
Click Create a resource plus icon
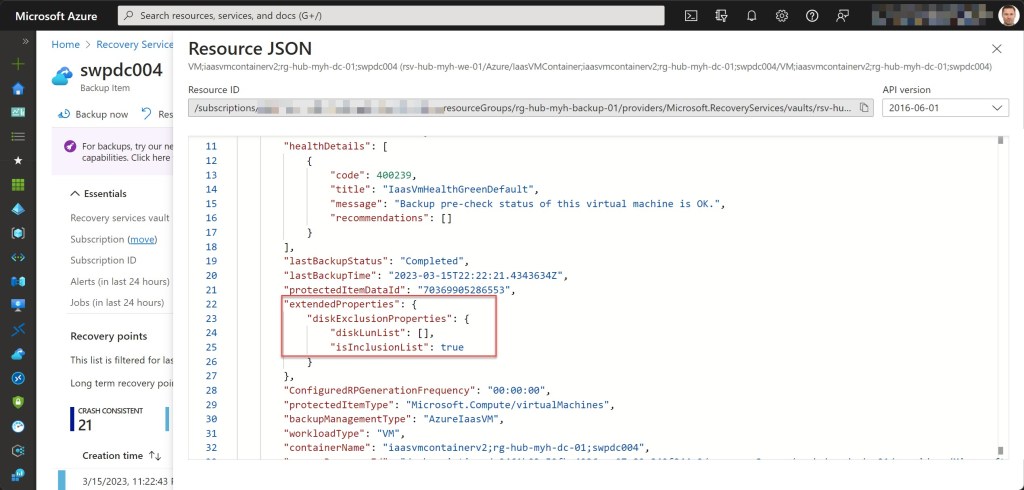point(18,63)
